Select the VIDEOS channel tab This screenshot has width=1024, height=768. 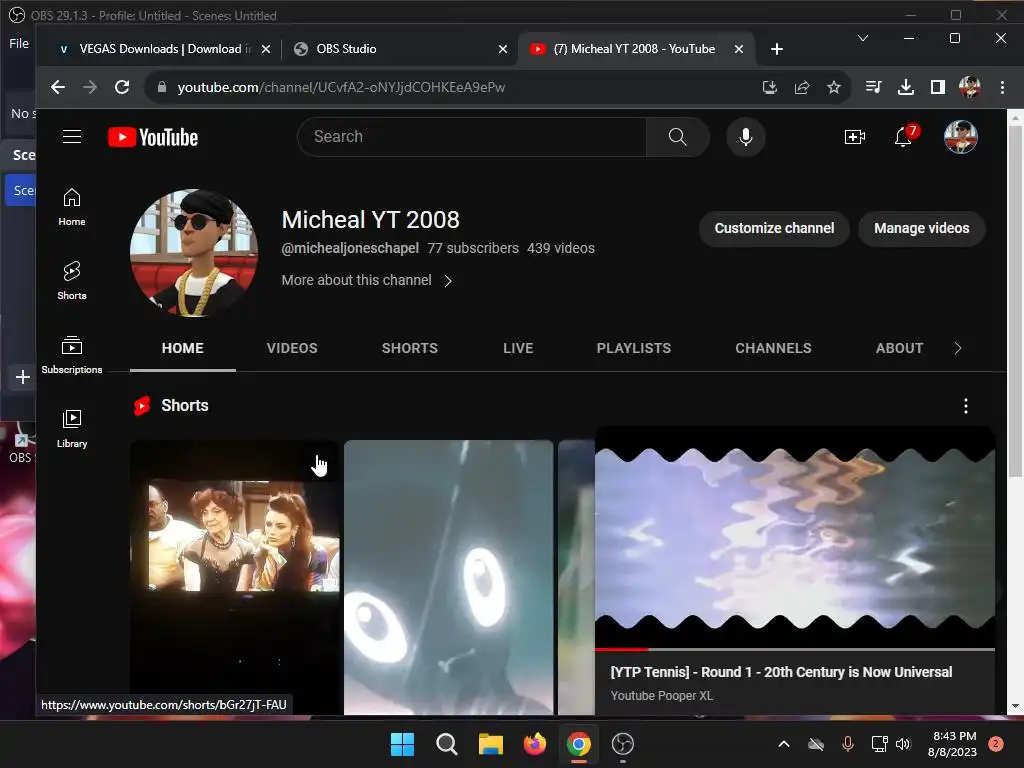click(x=292, y=348)
